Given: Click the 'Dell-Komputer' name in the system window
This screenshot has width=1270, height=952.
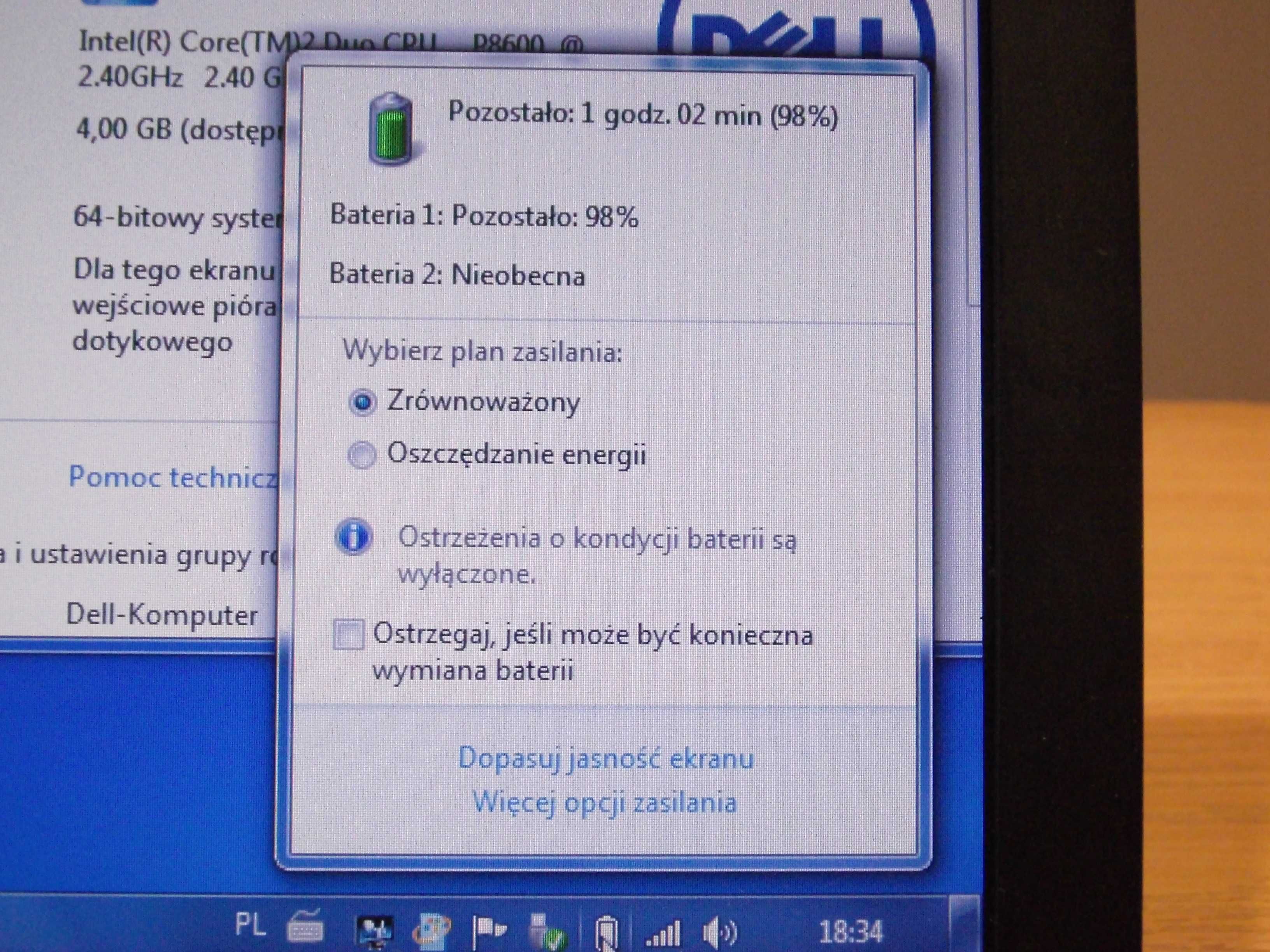Looking at the screenshot, I should click(162, 614).
